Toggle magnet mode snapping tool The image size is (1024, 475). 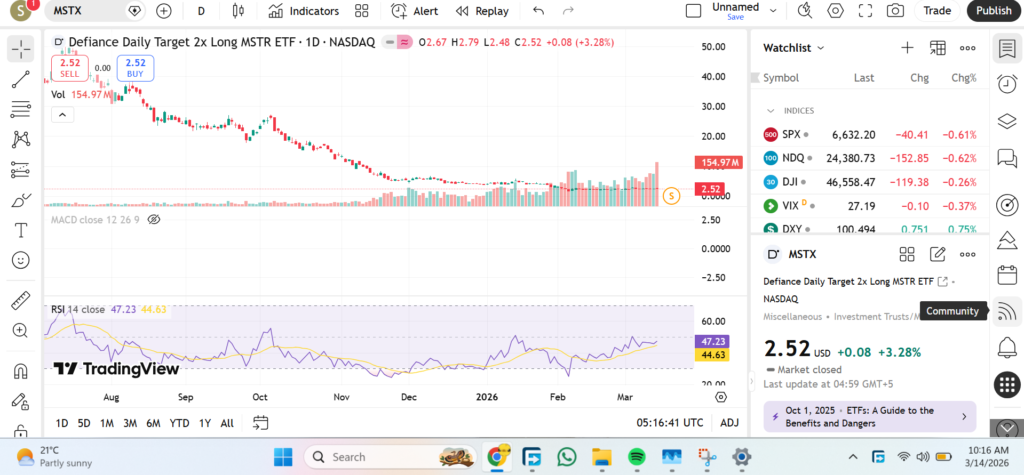(x=20, y=371)
